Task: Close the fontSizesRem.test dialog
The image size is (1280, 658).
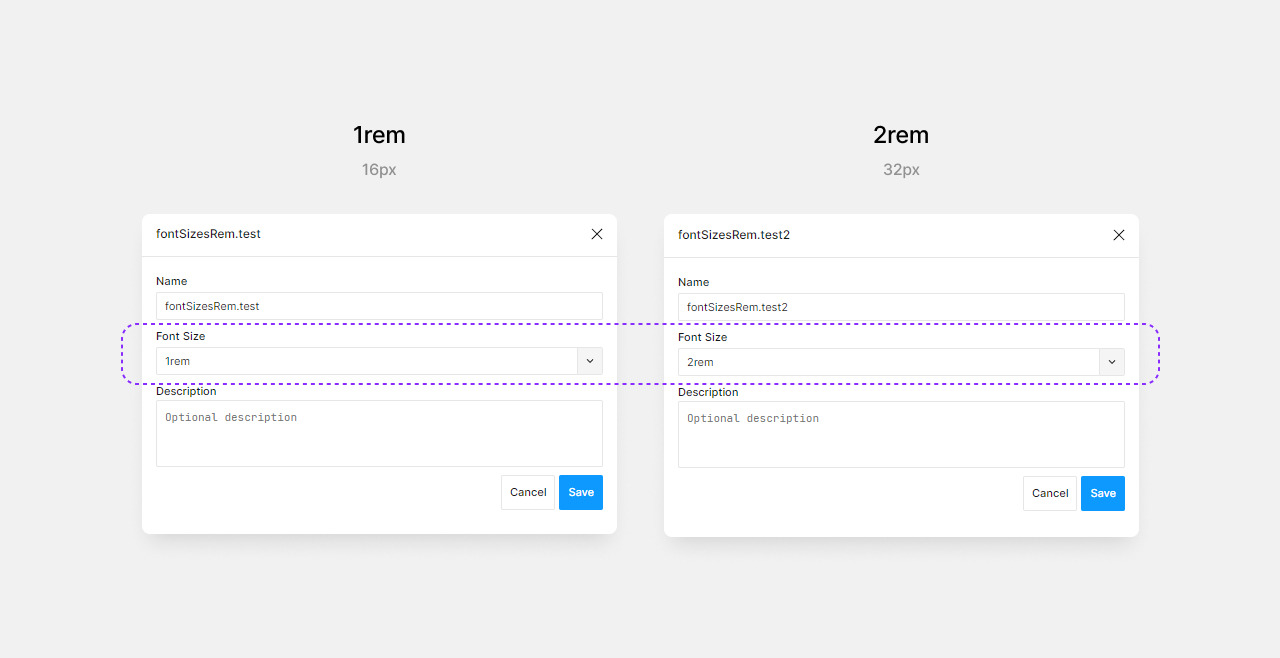Action: click(597, 234)
